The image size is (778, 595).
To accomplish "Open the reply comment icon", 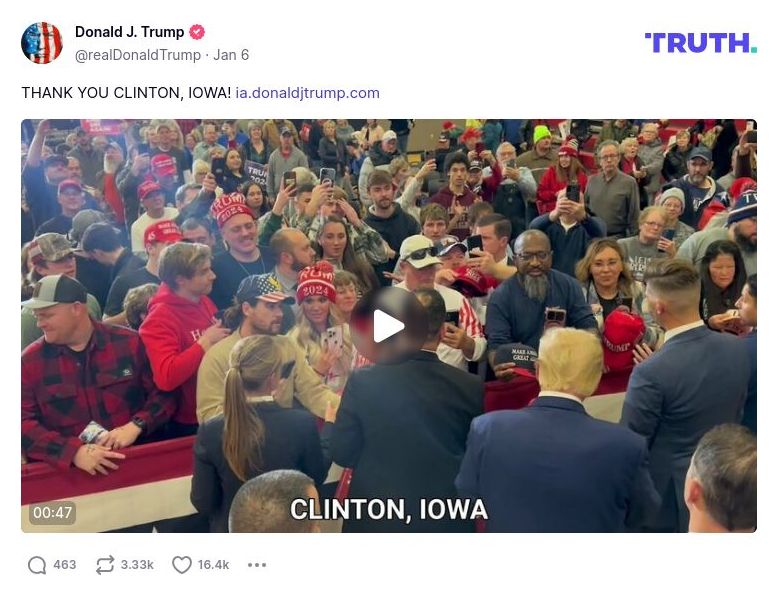I will [x=37, y=565].
